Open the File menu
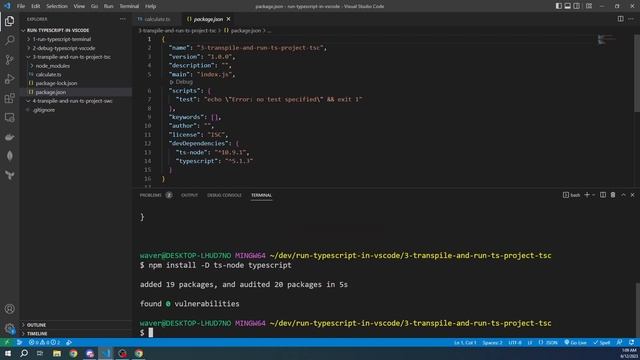 [x=21, y=6]
